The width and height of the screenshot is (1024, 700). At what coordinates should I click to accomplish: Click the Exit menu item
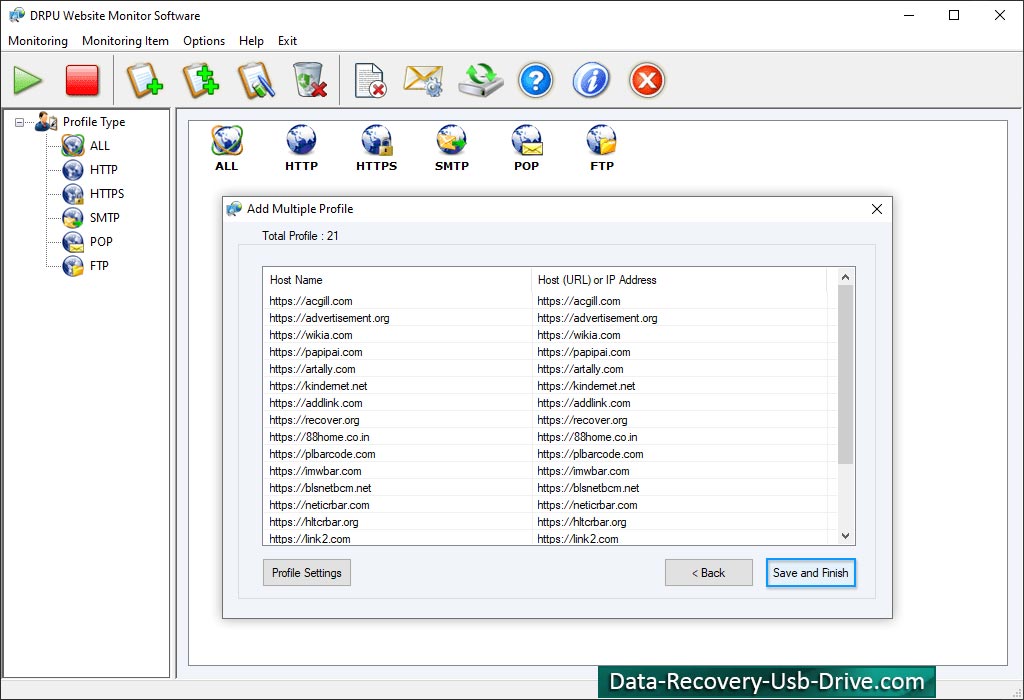(x=287, y=40)
